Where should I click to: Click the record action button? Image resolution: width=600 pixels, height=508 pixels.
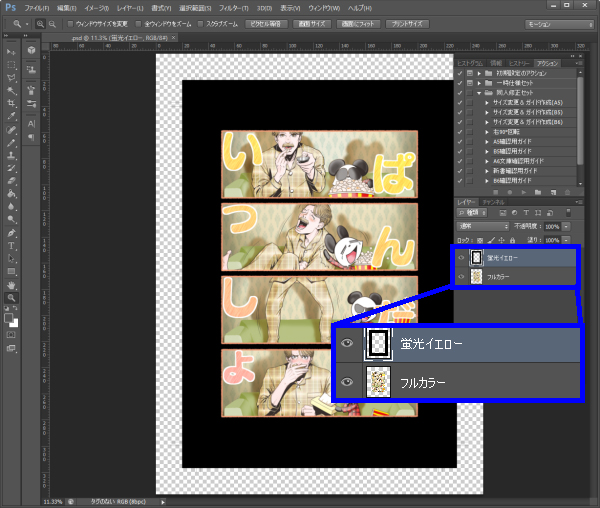(510, 192)
